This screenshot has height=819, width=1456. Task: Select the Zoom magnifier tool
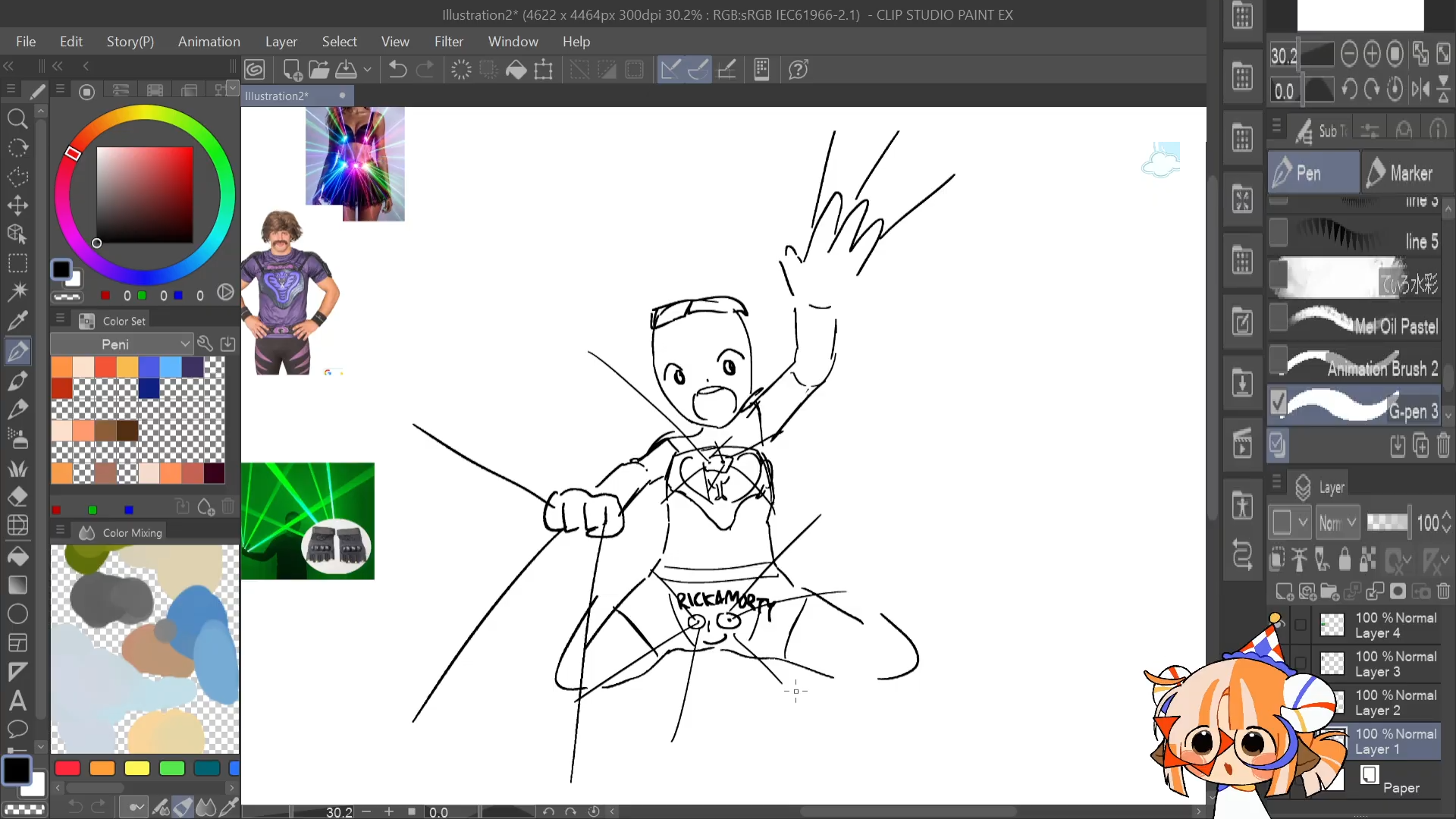click(17, 118)
